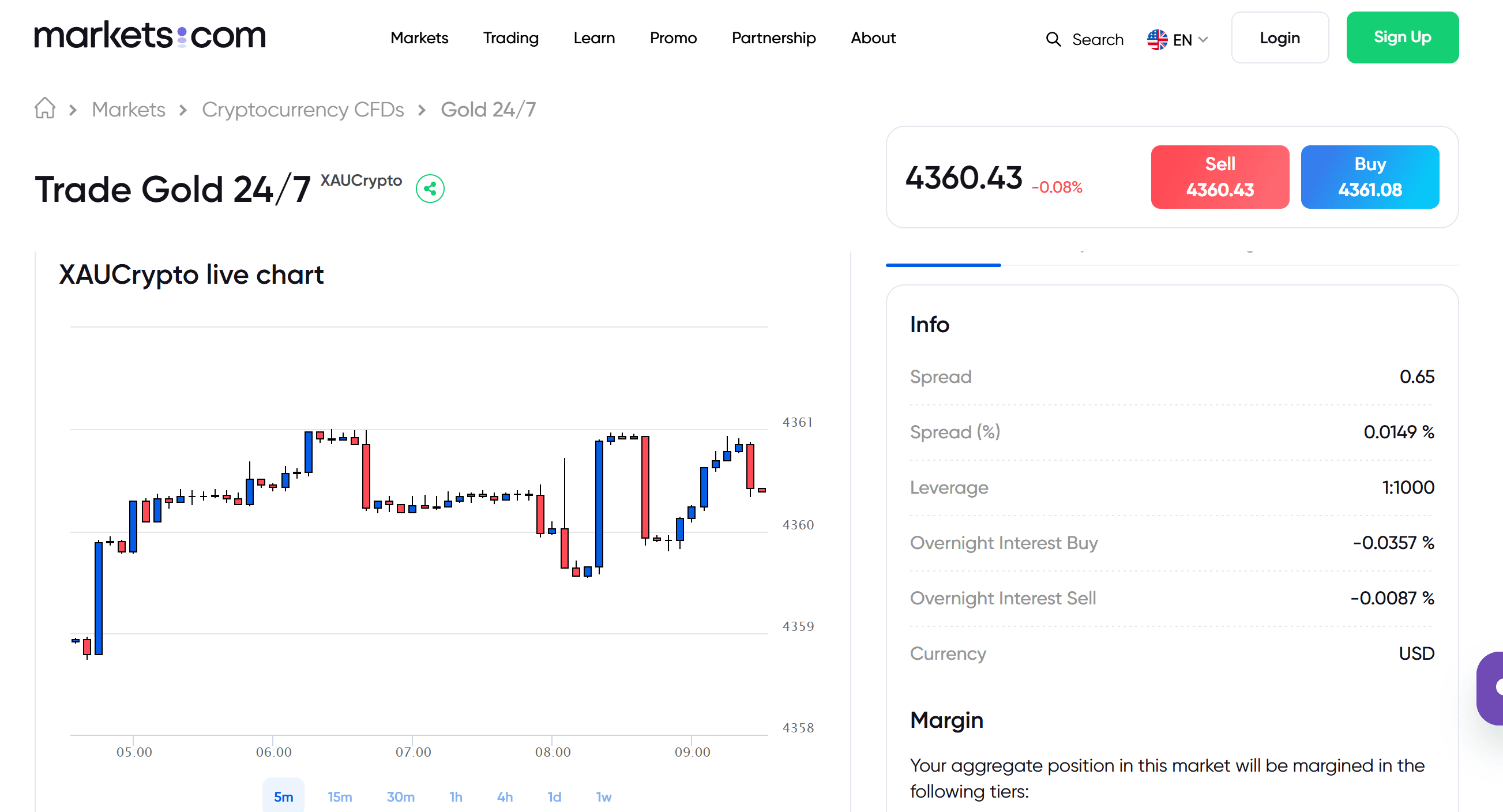Select the 15m chart timeframe
The image size is (1503, 812).
pos(340,796)
